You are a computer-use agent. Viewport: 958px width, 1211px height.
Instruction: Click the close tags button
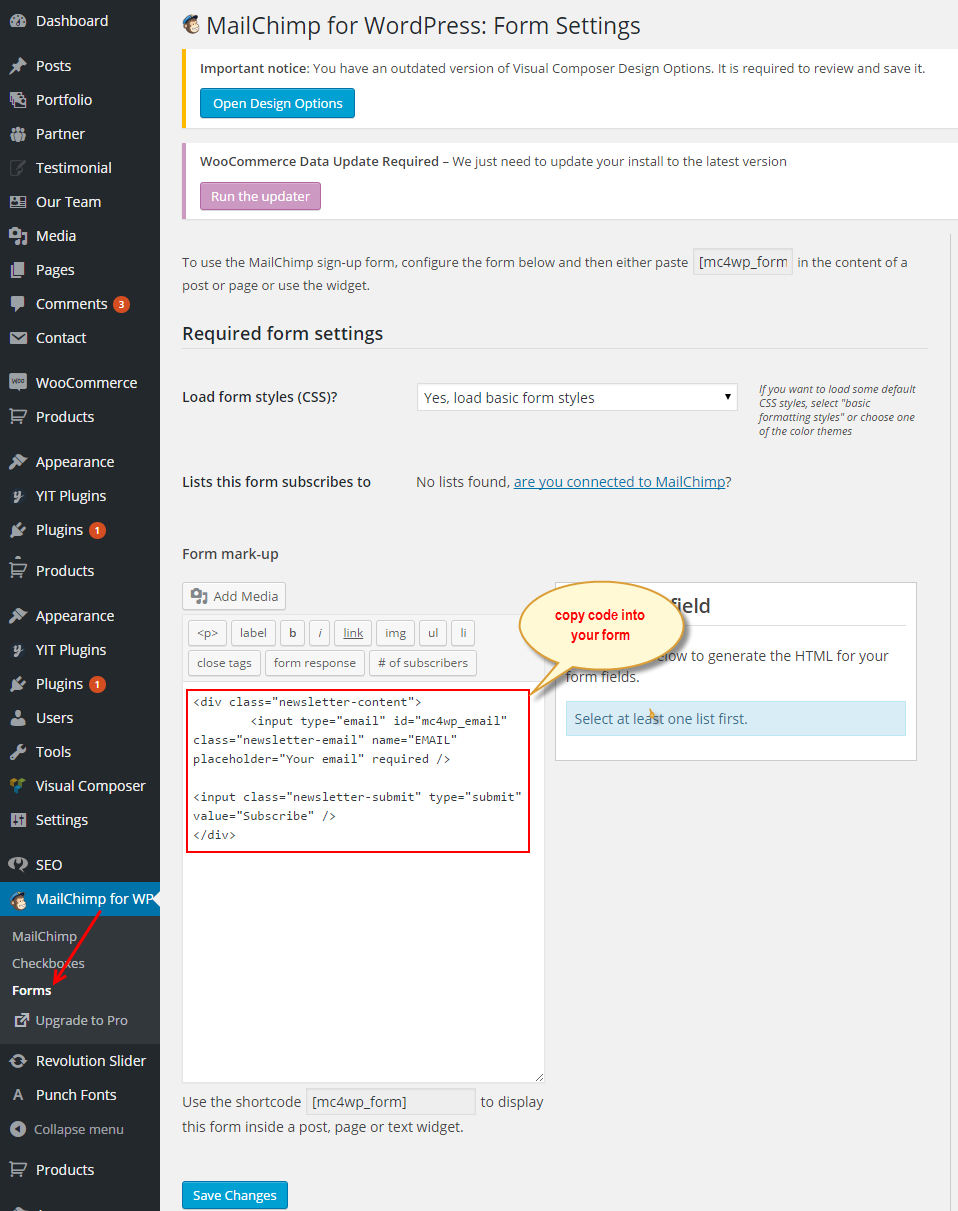click(224, 663)
